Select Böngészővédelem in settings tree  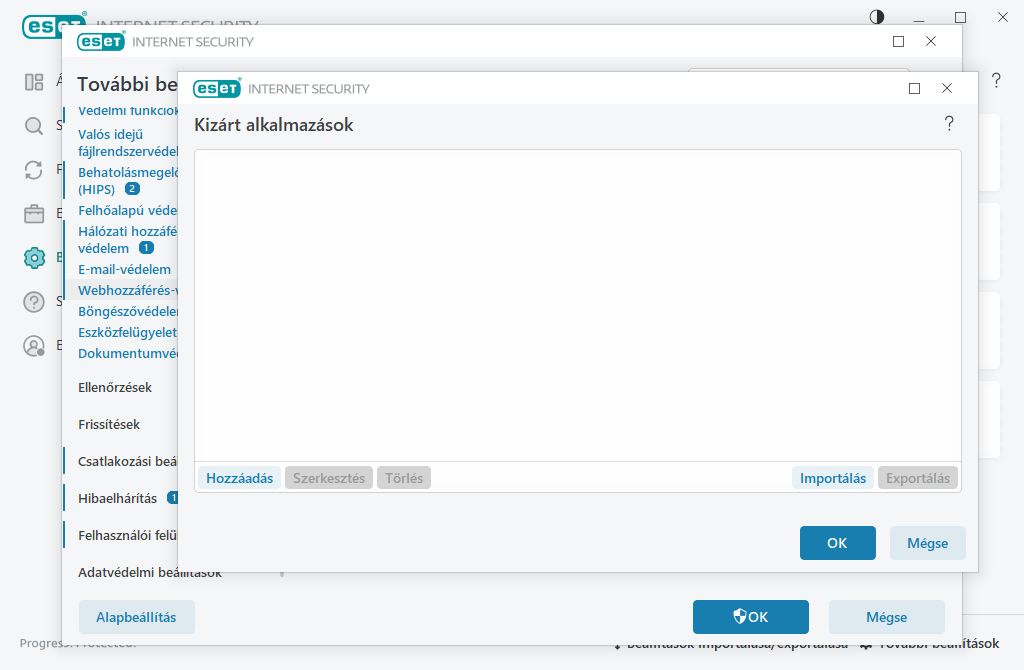click(x=128, y=311)
